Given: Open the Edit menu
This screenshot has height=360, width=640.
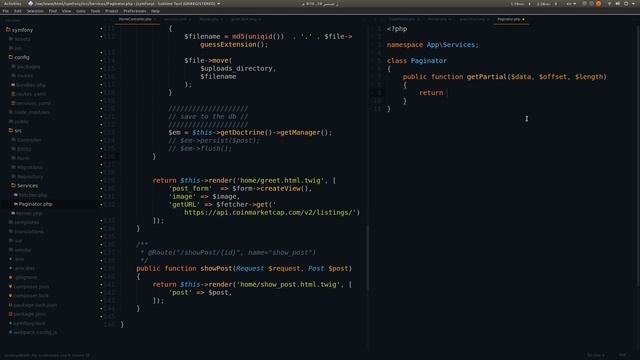Looking at the screenshot, I should 18,11.
